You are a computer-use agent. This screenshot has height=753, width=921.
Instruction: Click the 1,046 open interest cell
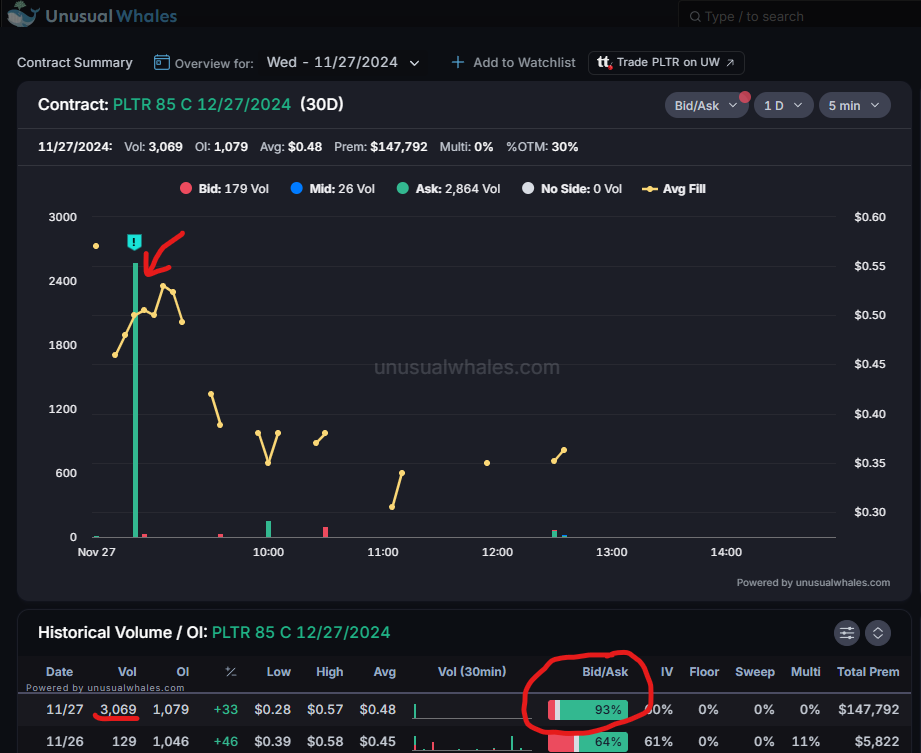click(x=171, y=741)
